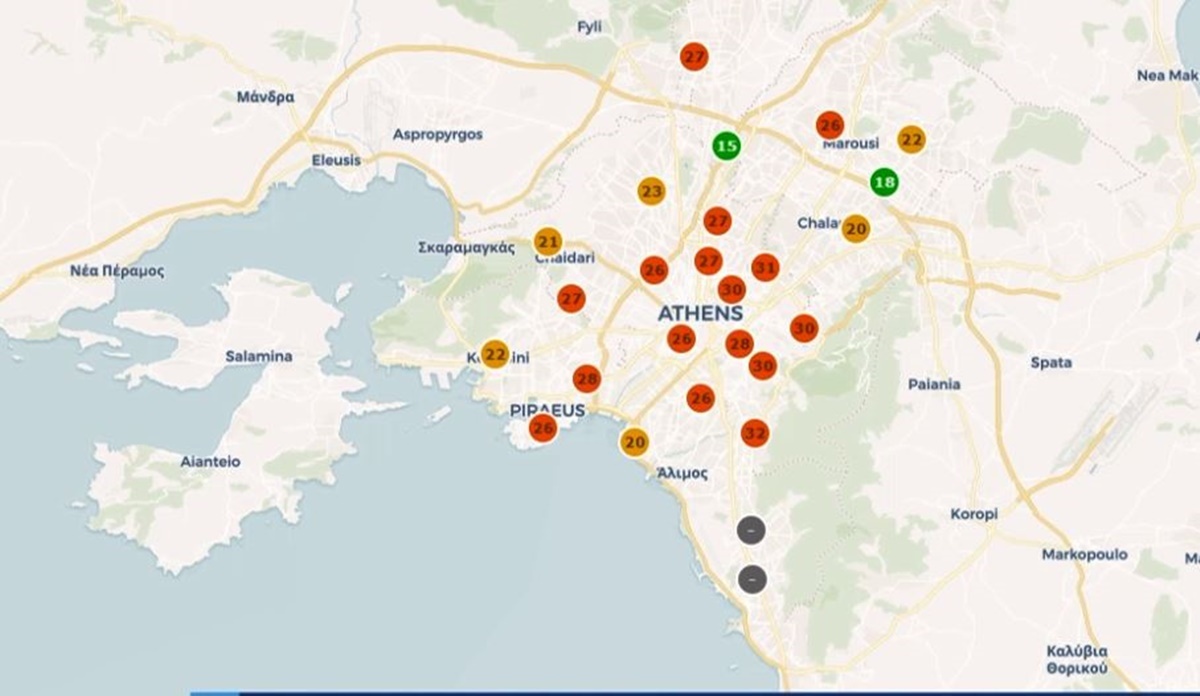Click the orange 20 marker near Alimos coast

pyautogui.click(x=634, y=440)
